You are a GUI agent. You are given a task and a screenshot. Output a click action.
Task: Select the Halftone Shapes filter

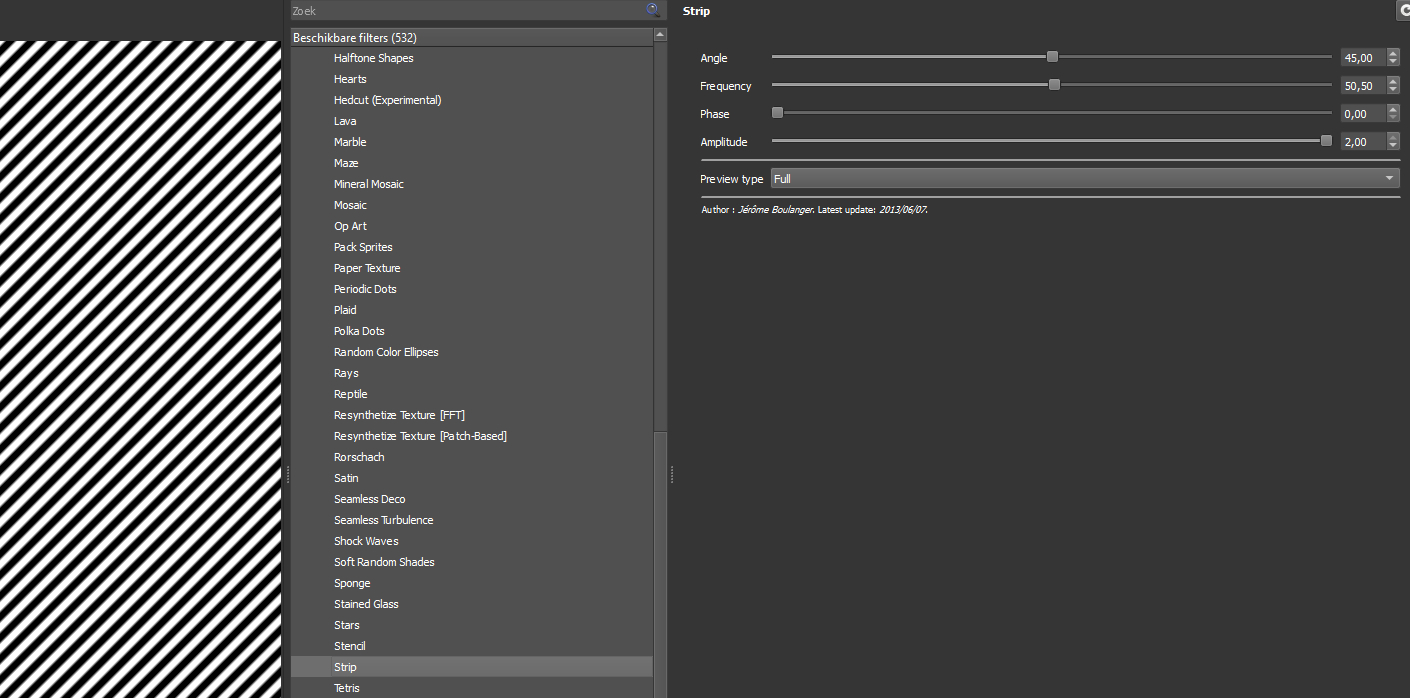point(373,58)
